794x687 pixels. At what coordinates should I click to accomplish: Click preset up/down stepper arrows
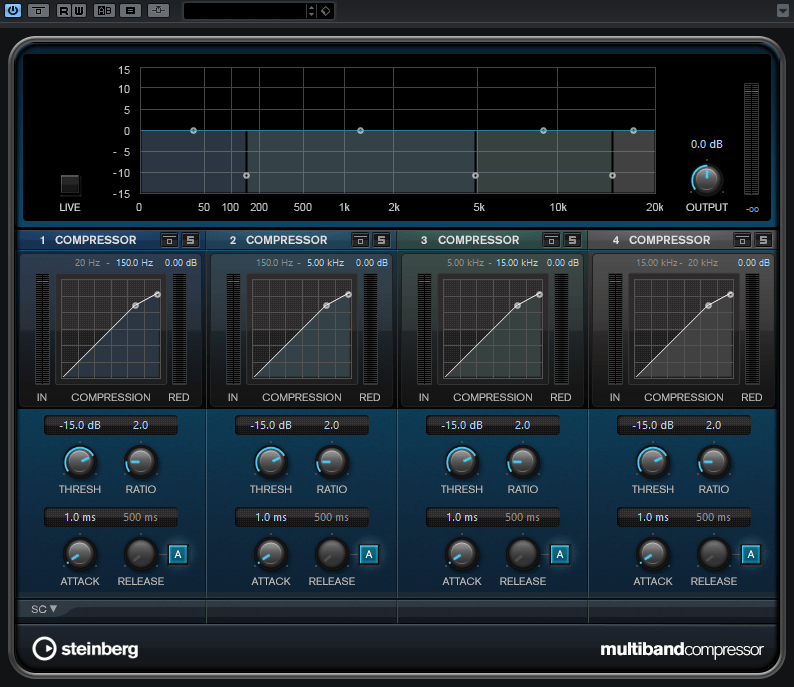(311, 11)
